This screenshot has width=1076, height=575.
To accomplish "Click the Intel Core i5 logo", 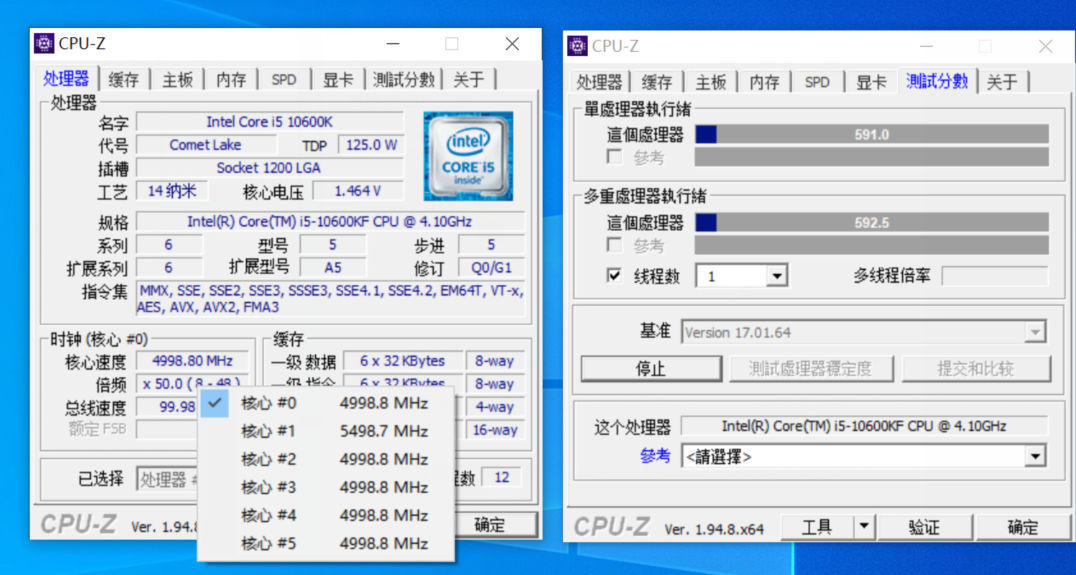I will [x=468, y=156].
